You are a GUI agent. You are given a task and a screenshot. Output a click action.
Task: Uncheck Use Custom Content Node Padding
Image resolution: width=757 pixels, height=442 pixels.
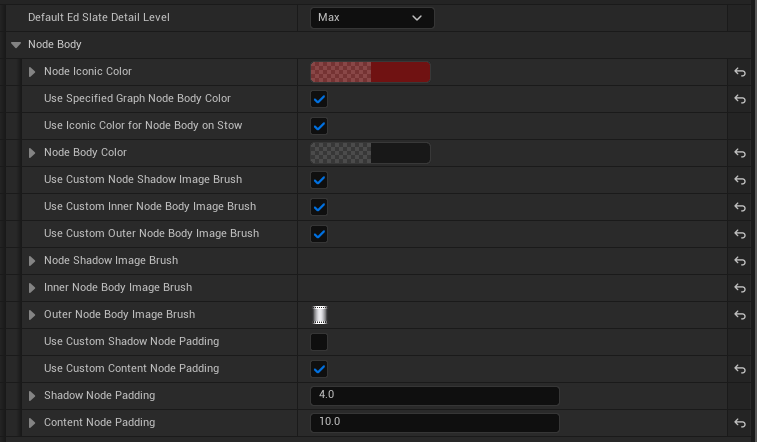319,369
